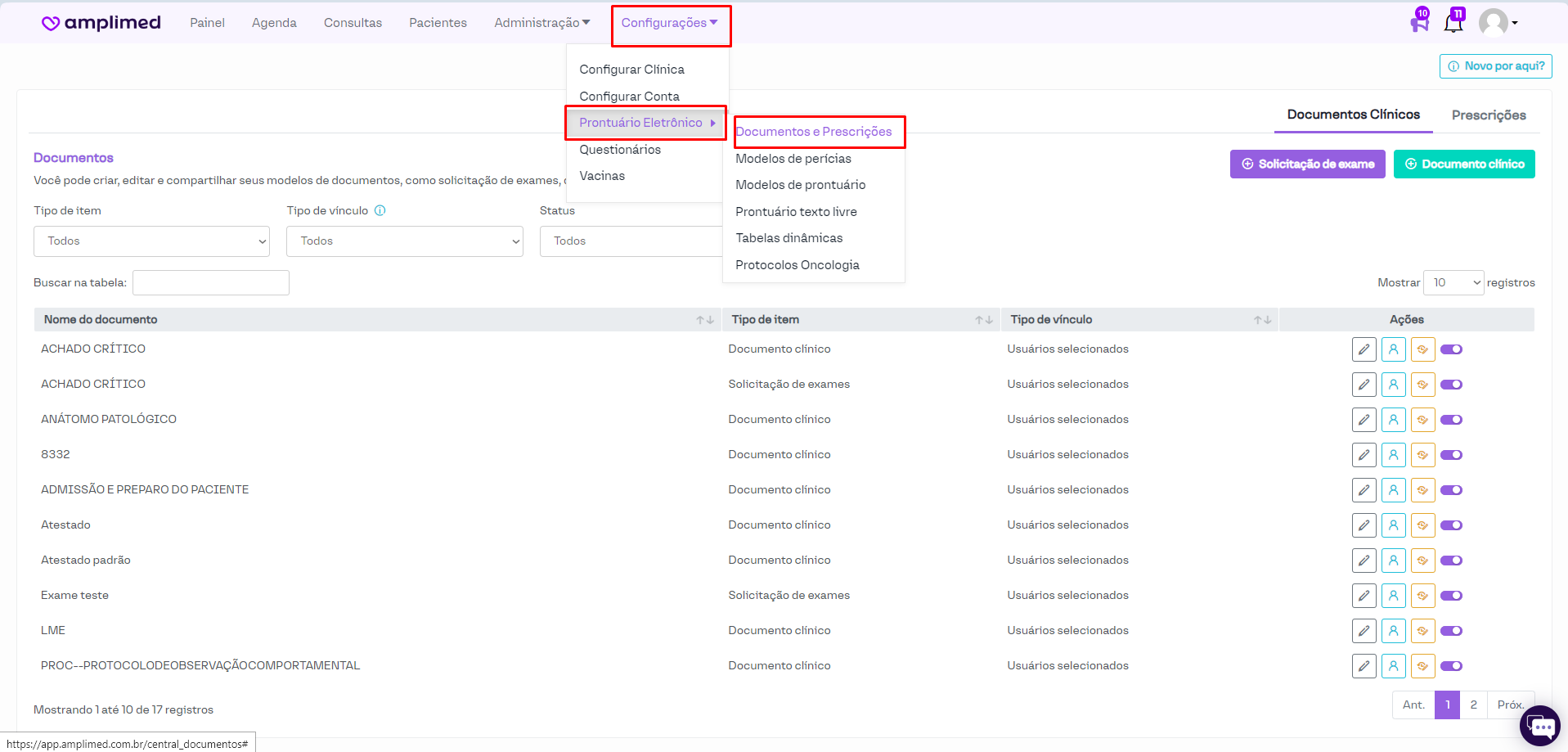
Task: Toggle the PROC--PROTOCOLODEOBSERVAÇÃOCOMPORTAMENTAL switch off
Action: click(x=1451, y=666)
